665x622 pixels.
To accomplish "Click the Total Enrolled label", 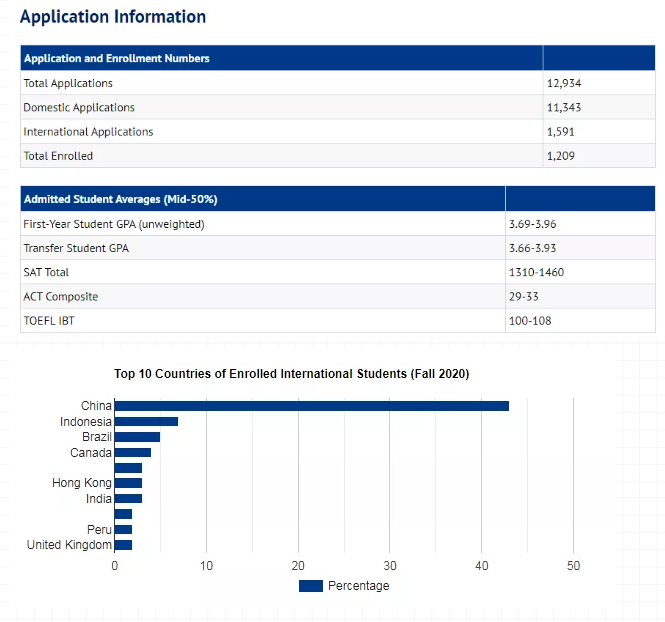I will click(x=58, y=156).
